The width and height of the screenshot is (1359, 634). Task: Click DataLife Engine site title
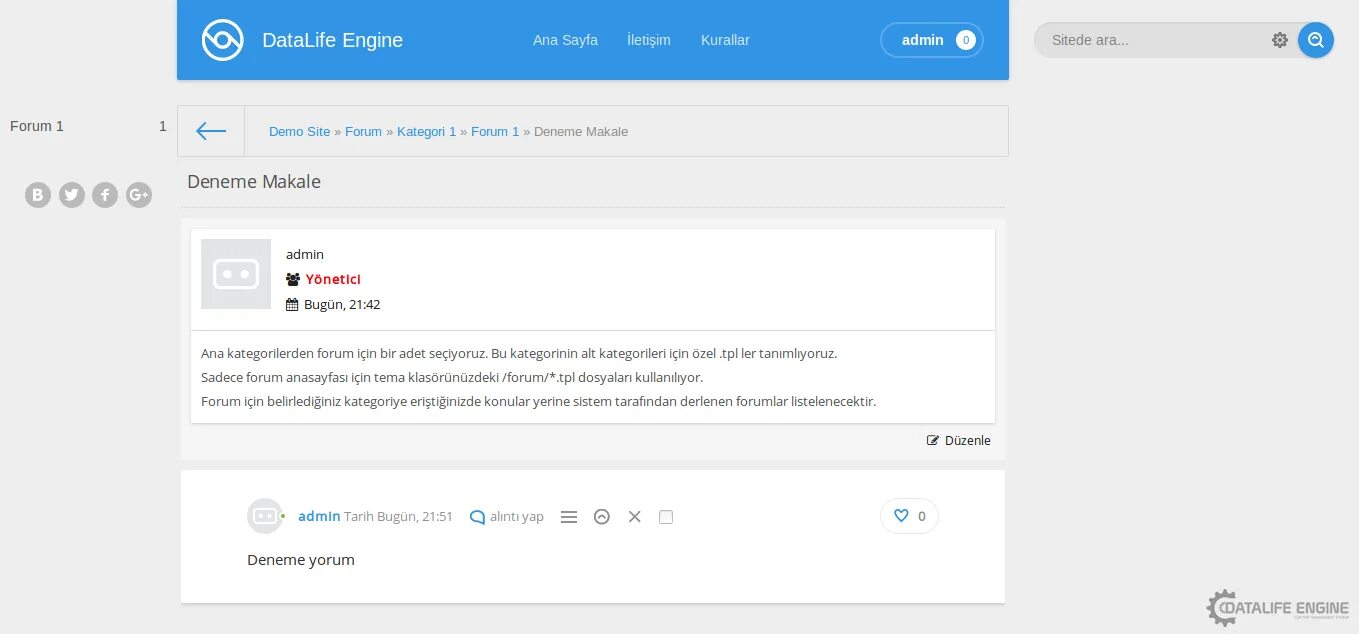click(332, 40)
